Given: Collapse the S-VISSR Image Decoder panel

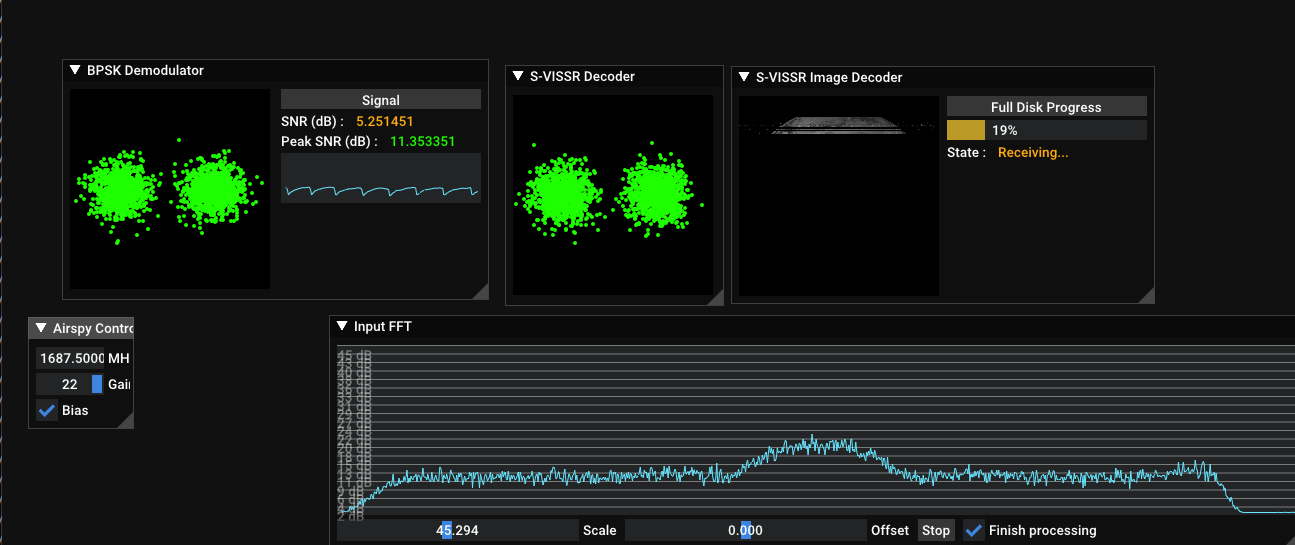Looking at the screenshot, I should [744, 77].
